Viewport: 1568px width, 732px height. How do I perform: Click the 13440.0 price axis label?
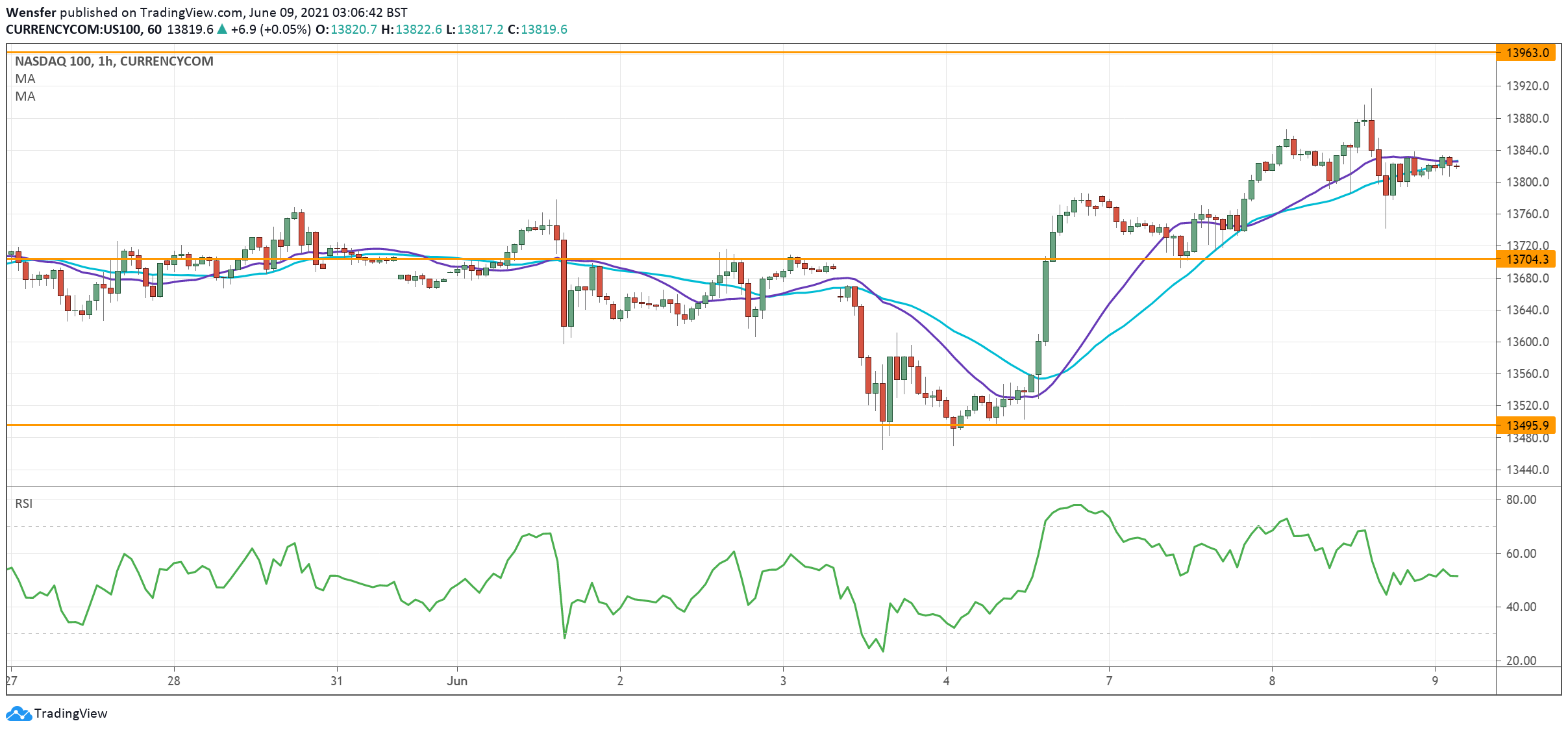[x=1527, y=470]
